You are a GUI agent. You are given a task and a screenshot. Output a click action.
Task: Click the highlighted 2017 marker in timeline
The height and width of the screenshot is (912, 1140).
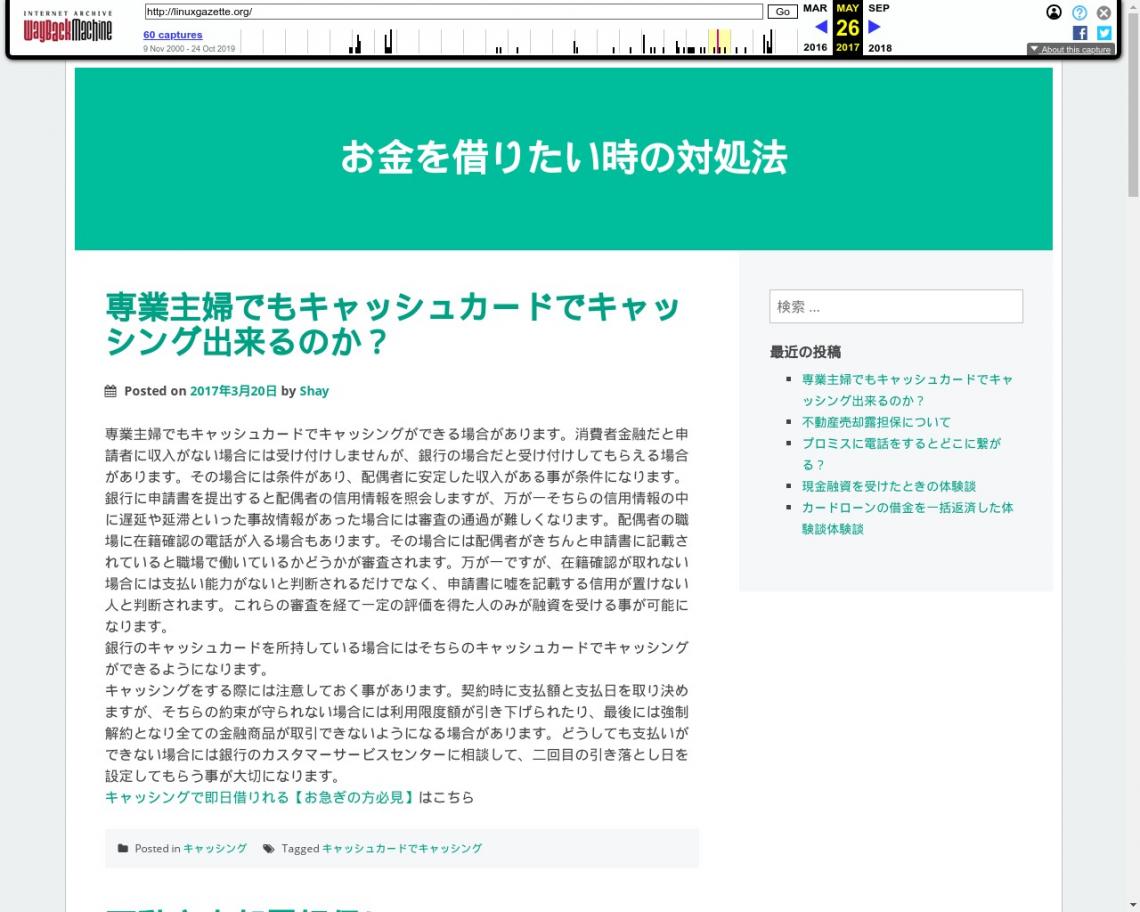click(x=719, y=41)
